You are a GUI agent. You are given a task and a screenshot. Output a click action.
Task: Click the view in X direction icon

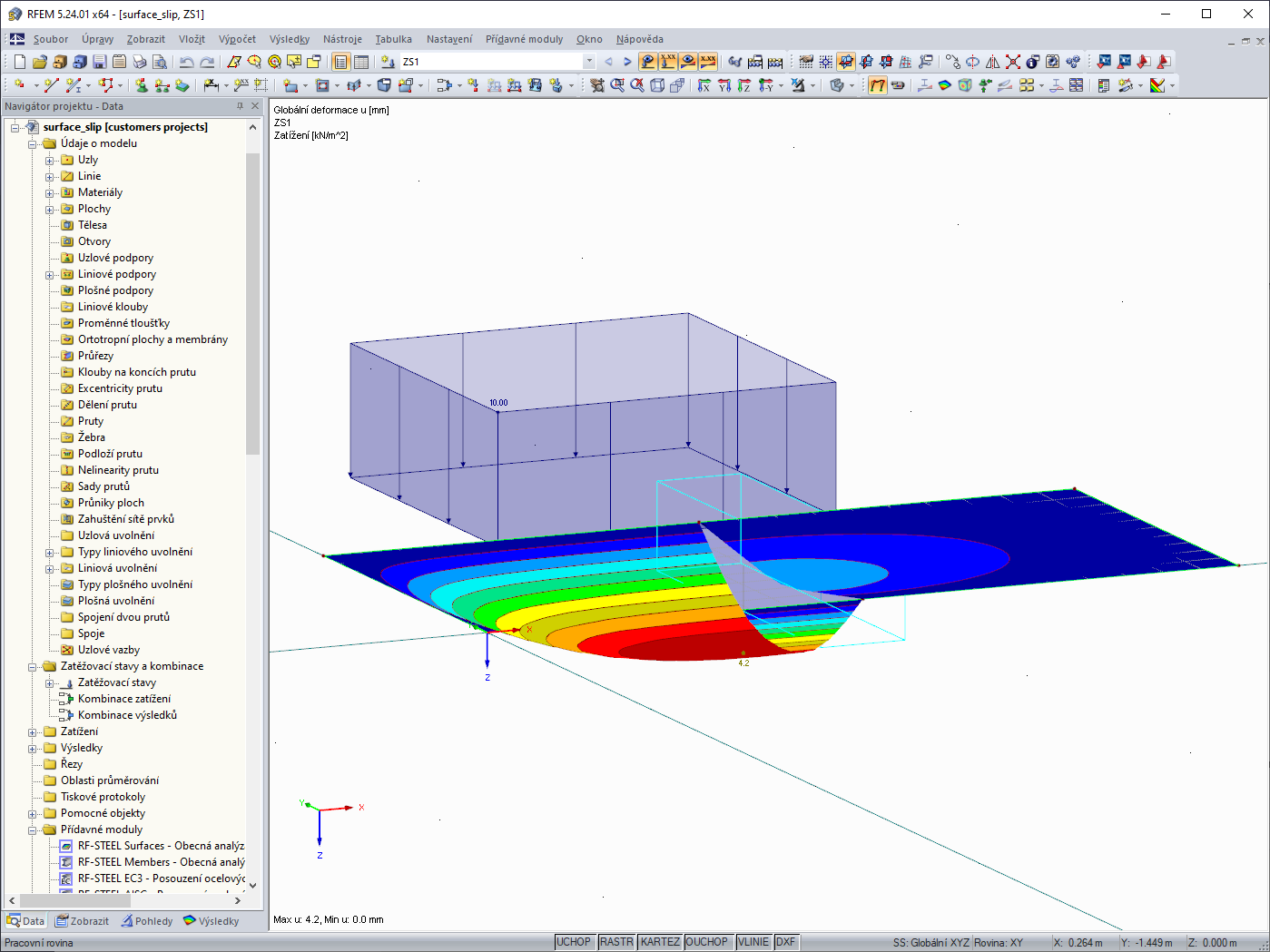click(704, 85)
